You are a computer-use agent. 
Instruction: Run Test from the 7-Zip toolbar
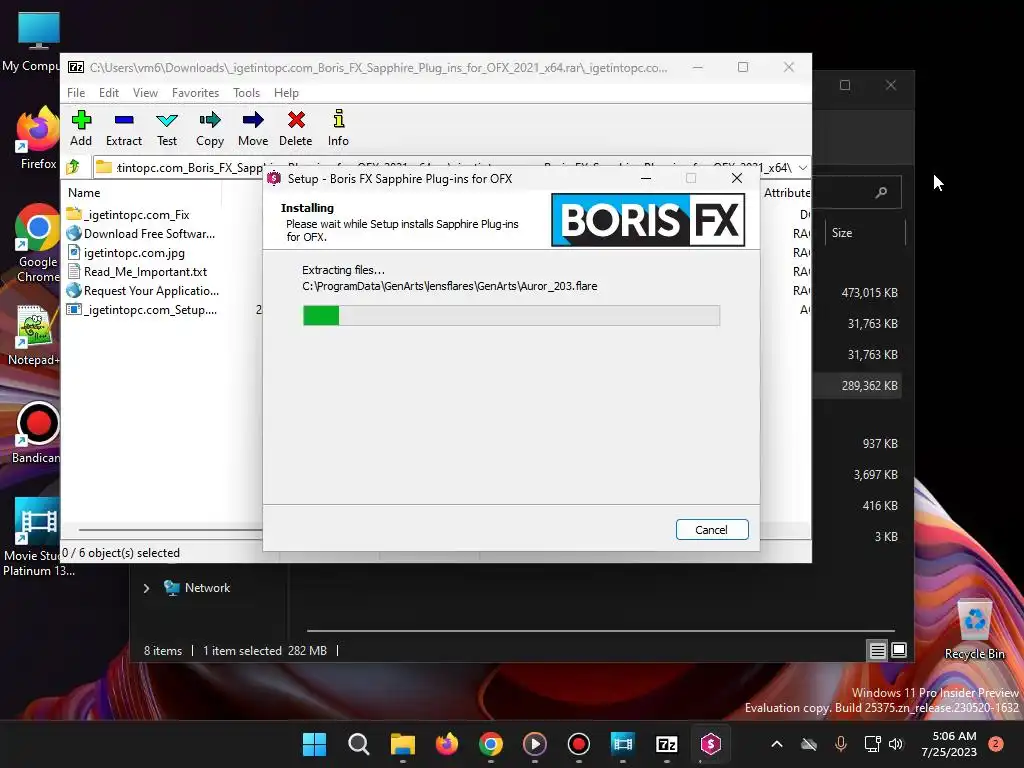pyautogui.click(x=167, y=128)
